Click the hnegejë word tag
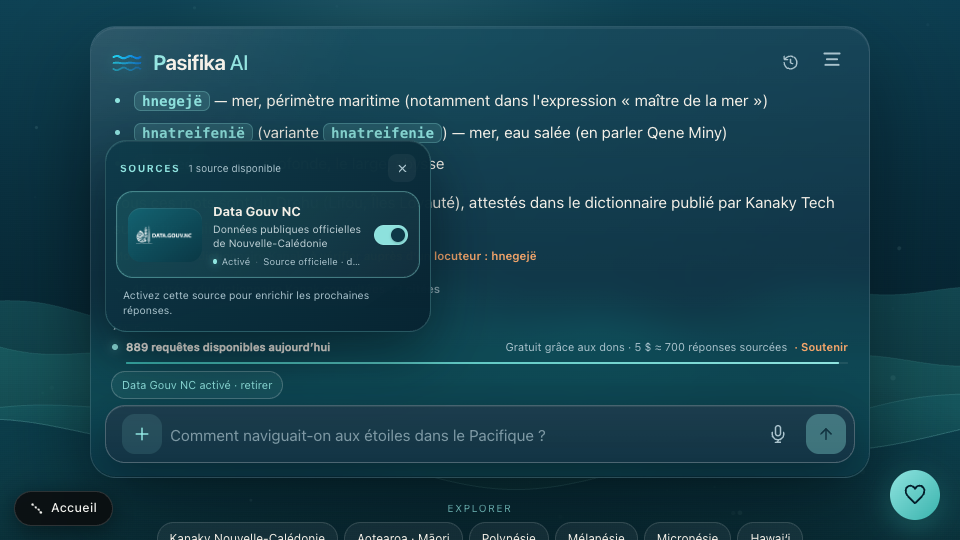This screenshot has width=960, height=540. click(172, 101)
